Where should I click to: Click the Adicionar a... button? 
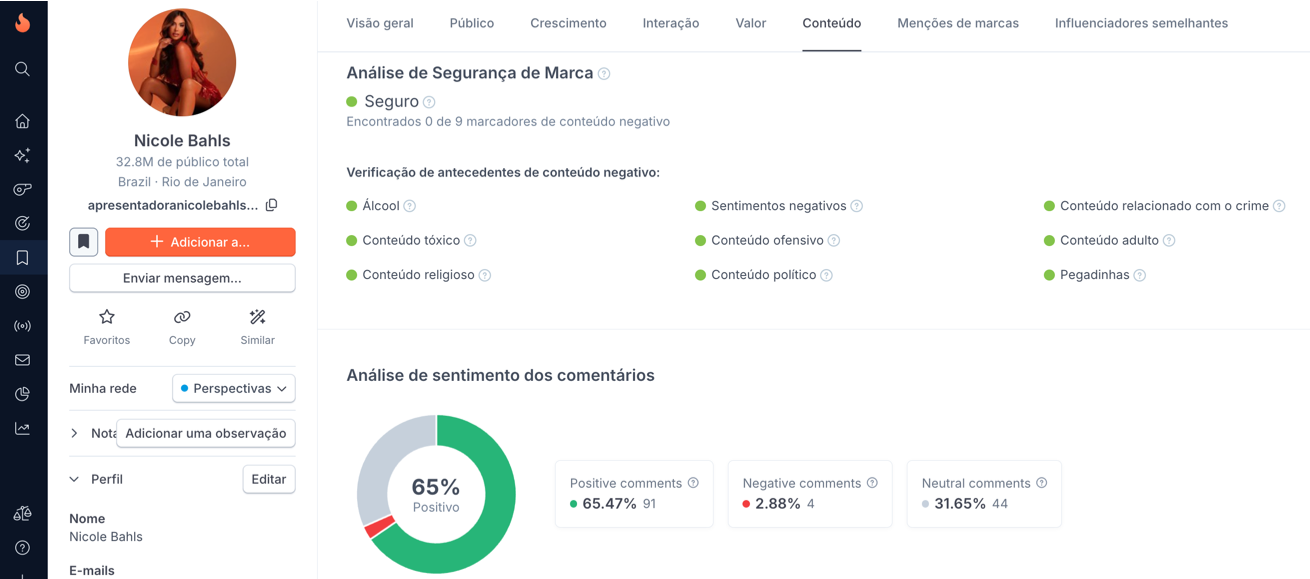(x=200, y=242)
